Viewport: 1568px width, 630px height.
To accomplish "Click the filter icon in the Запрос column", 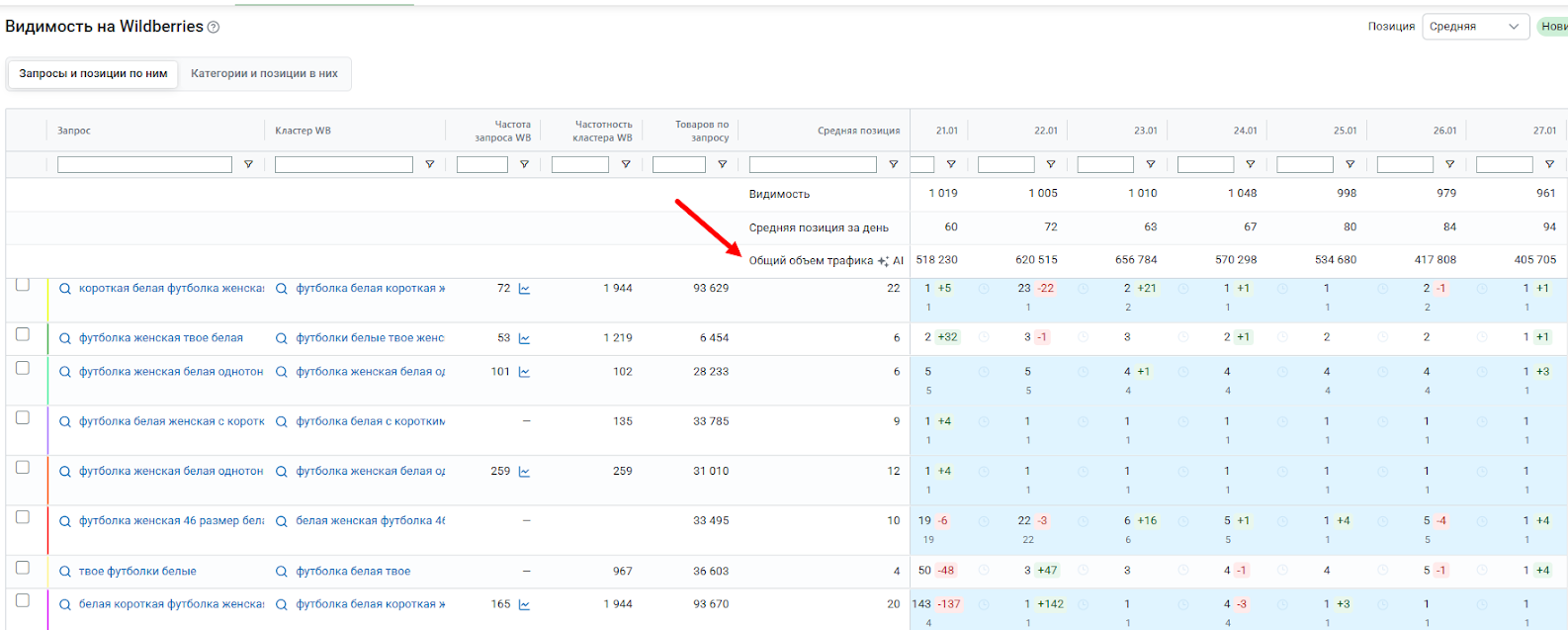I will 248,165.
